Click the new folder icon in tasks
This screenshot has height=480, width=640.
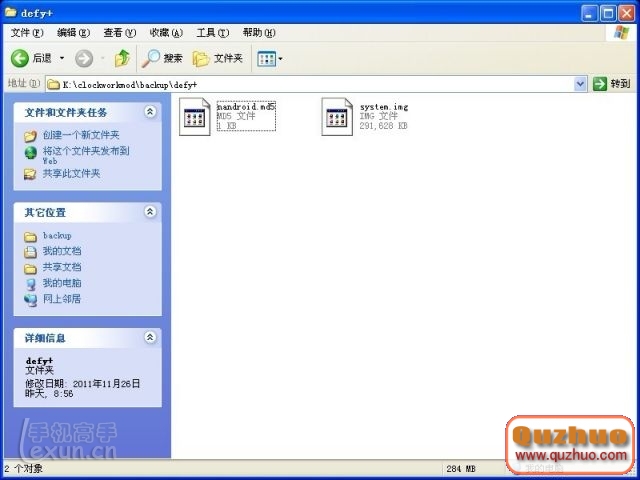[x=30, y=136]
